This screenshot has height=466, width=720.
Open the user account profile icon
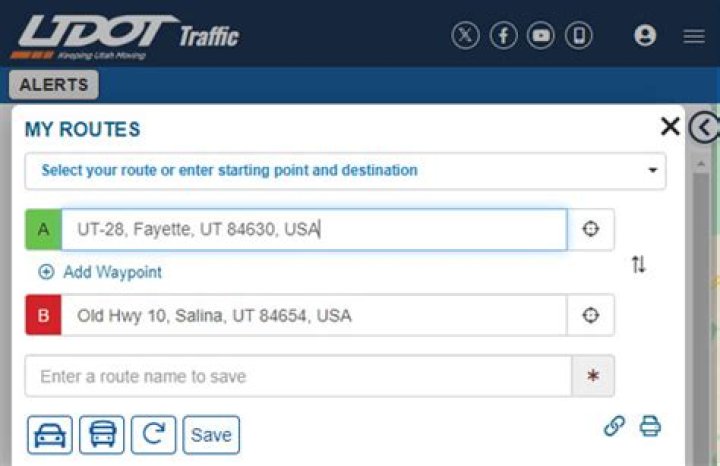click(x=645, y=36)
